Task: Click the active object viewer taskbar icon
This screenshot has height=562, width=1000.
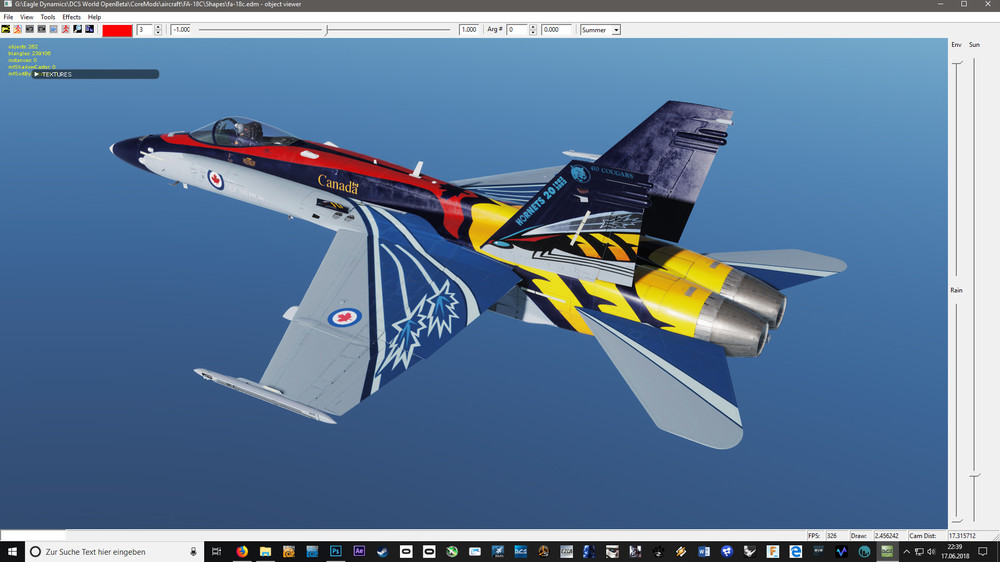Action: pyautogui.click(x=887, y=552)
